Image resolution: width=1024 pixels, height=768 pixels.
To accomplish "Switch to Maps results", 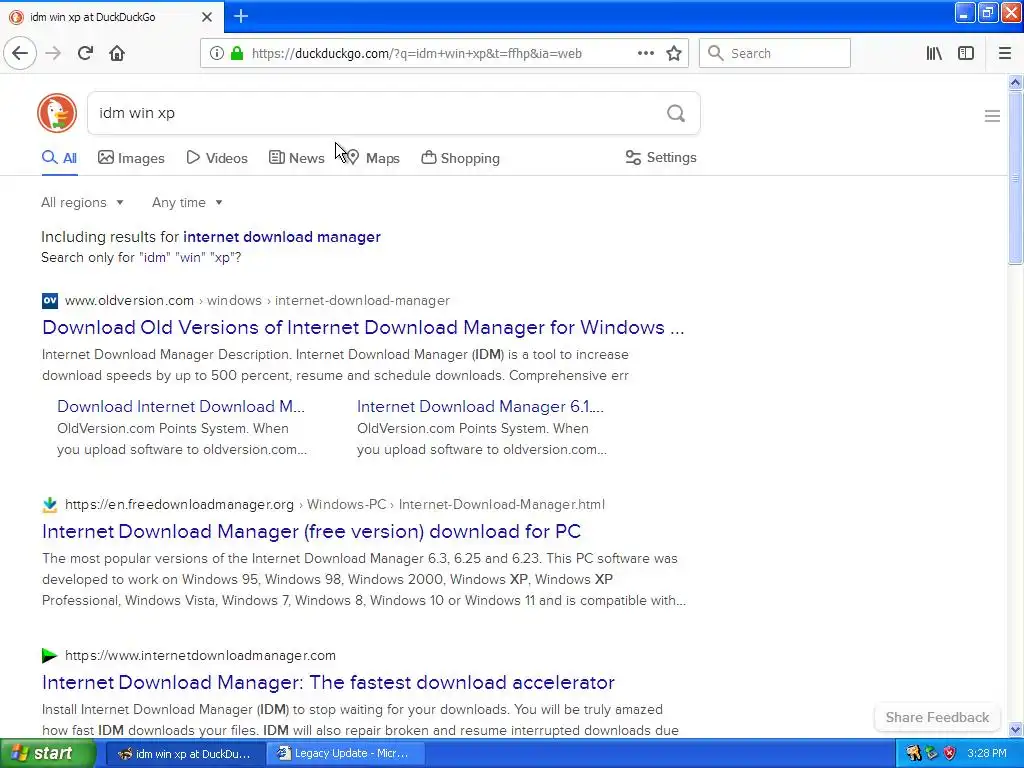I will 373,158.
